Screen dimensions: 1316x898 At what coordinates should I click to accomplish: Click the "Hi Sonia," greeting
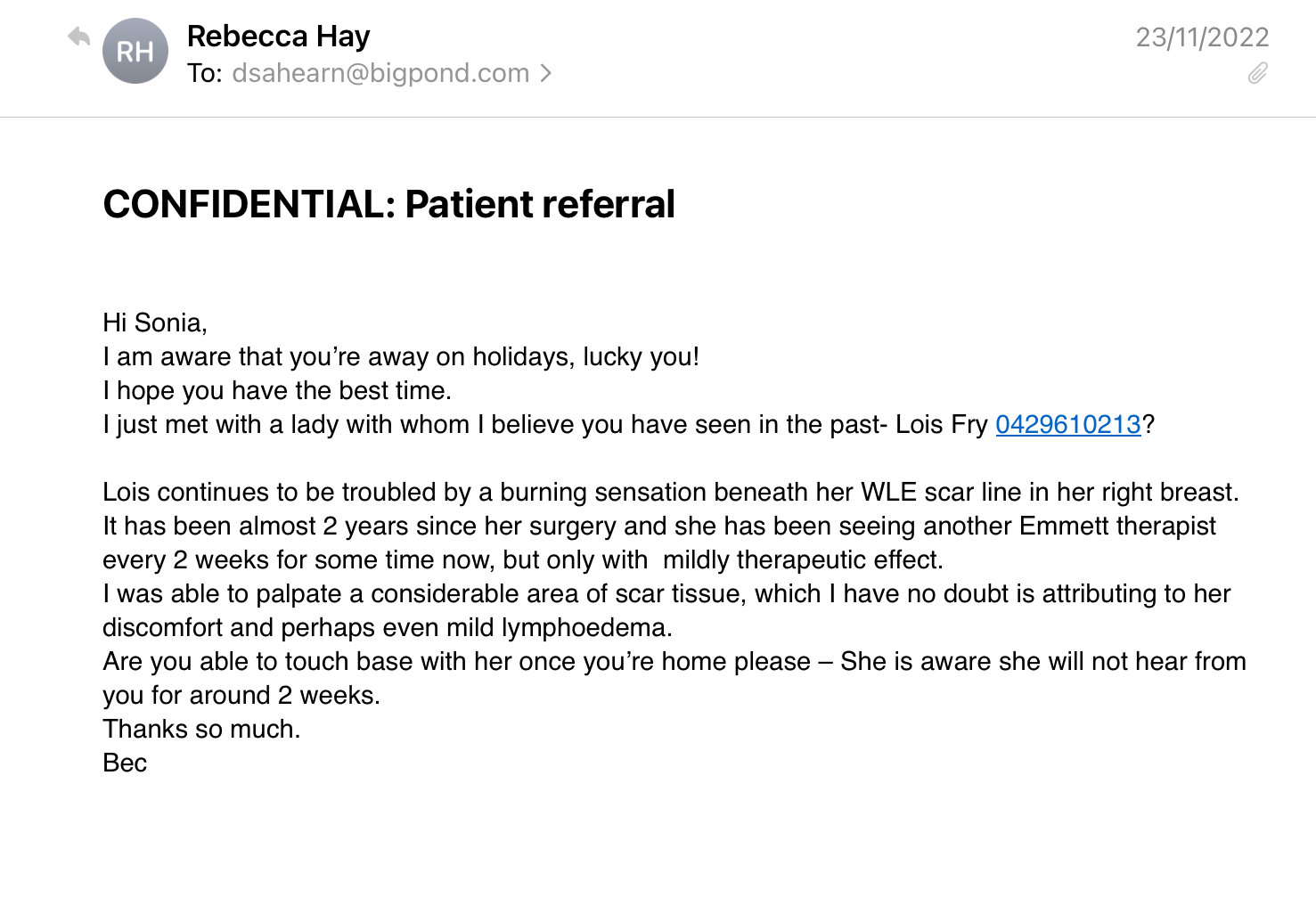click(155, 322)
